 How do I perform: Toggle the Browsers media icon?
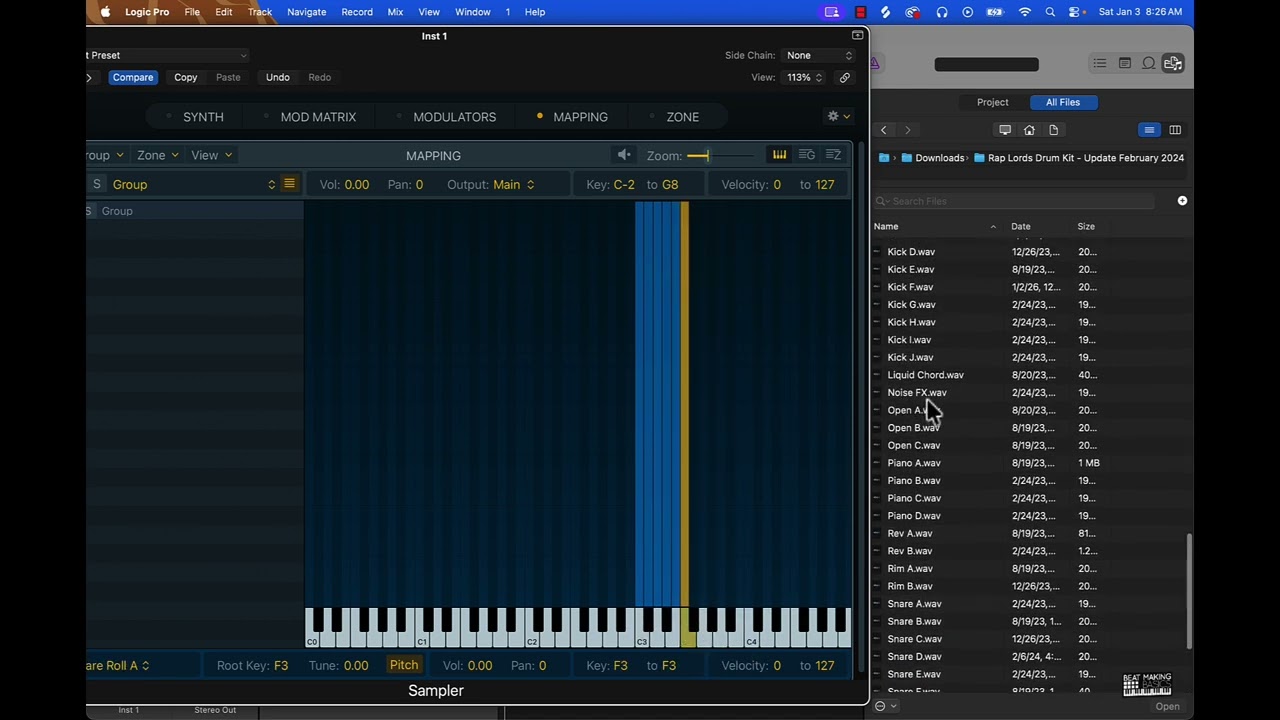tap(1173, 63)
